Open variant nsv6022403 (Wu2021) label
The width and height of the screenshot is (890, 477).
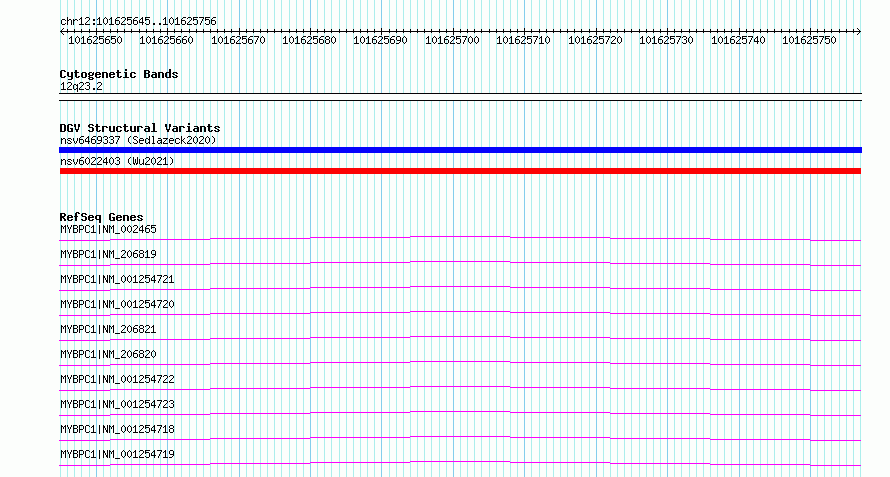point(117,161)
